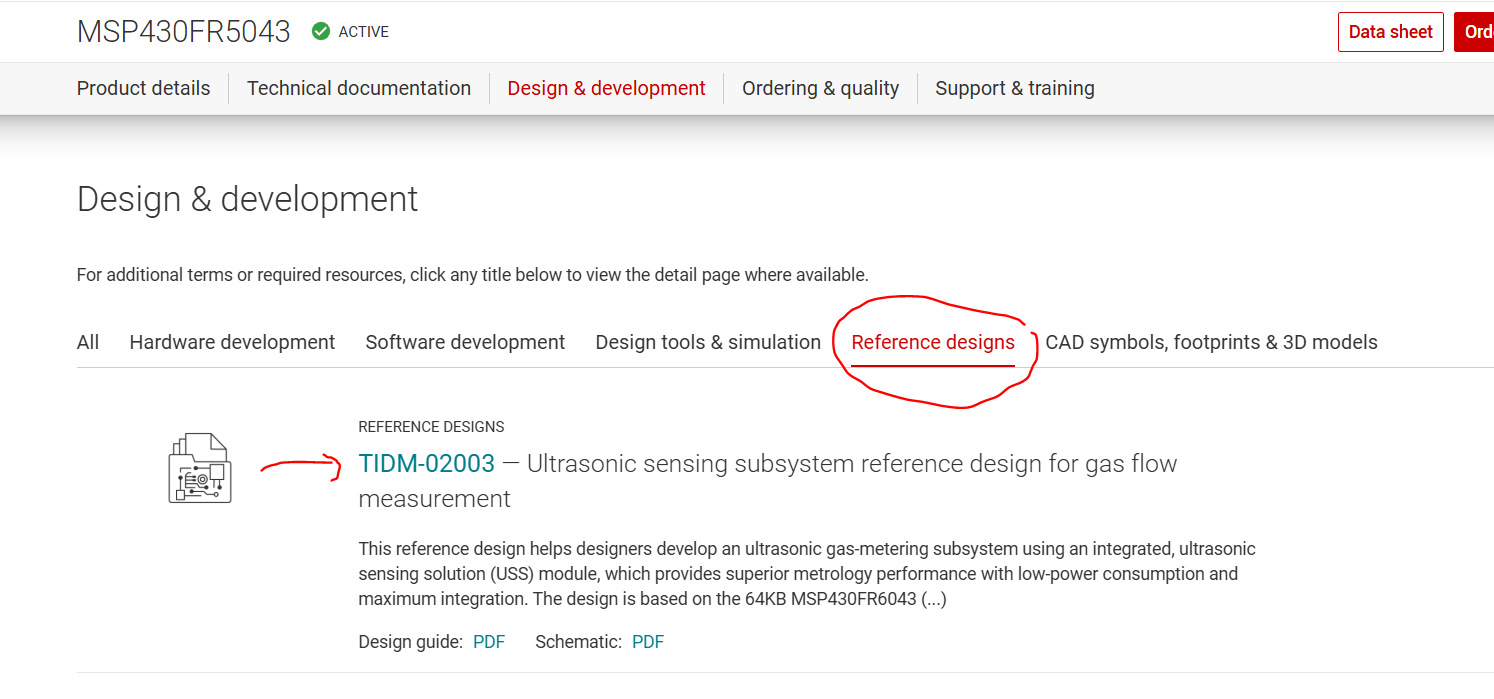
Task: Click the Ultrasonic sensing subsystem title text
Action: pyautogui.click(x=851, y=464)
